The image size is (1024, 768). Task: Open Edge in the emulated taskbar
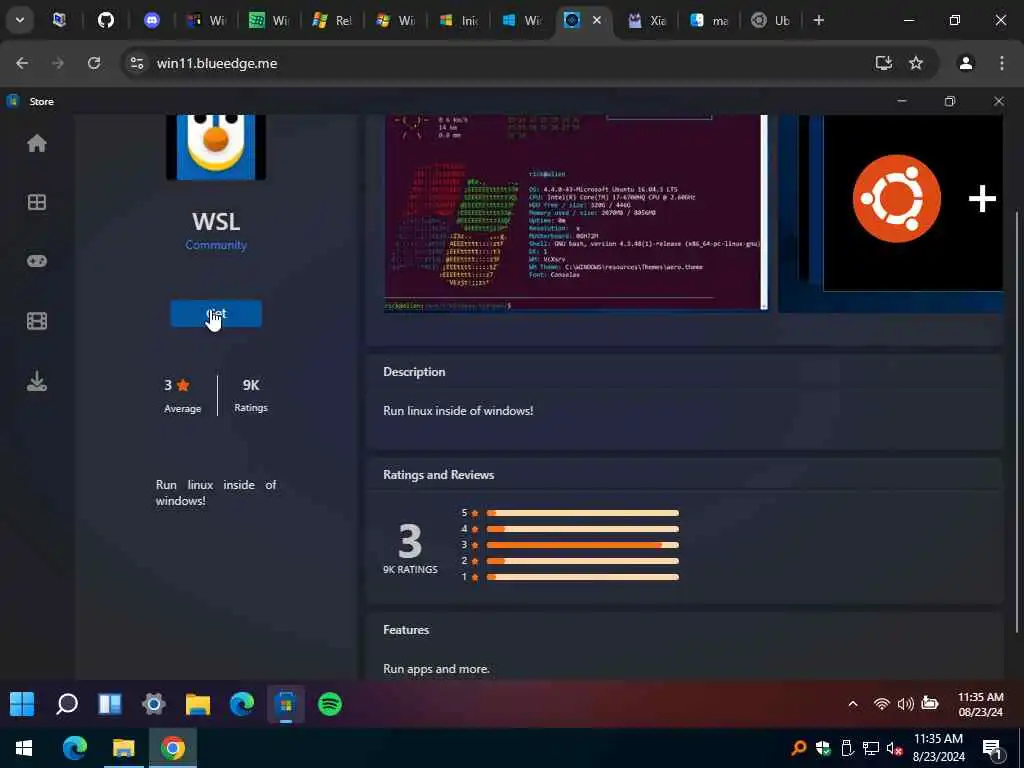click(242, 704)
